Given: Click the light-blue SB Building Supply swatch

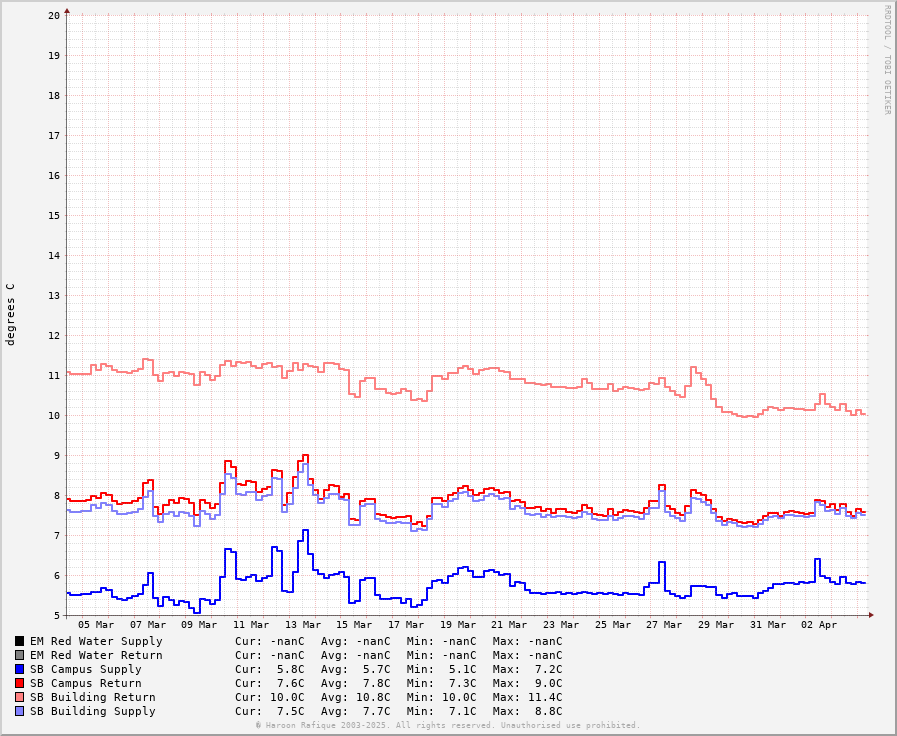Looking at the screenshot, I should pos(19,711).
